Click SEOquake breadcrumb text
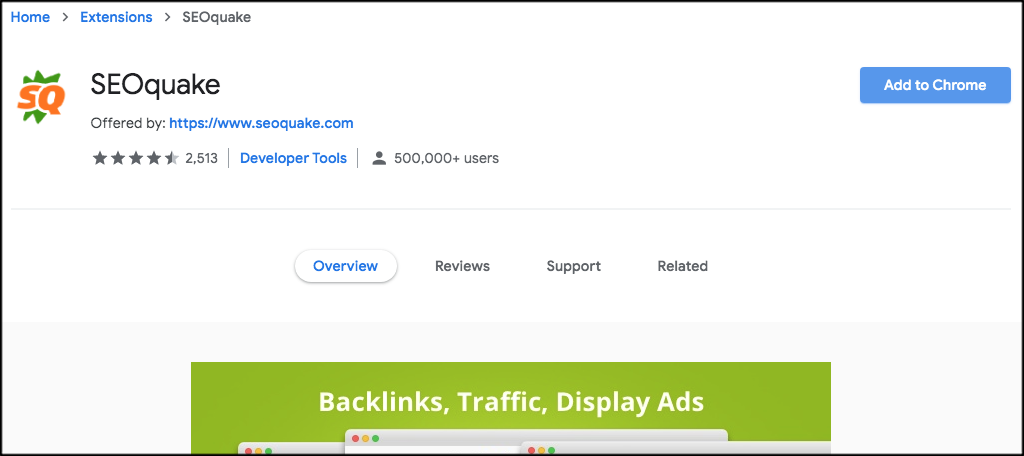This screenshot has width=1024, height=456. 217,17
